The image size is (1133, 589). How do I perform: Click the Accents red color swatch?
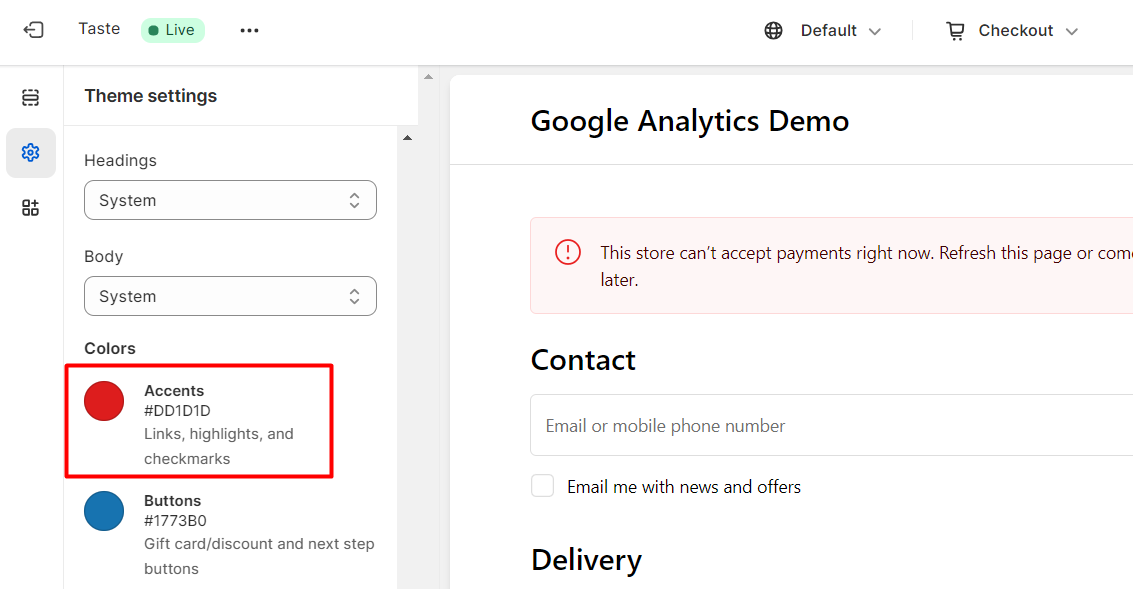[104, 401]
